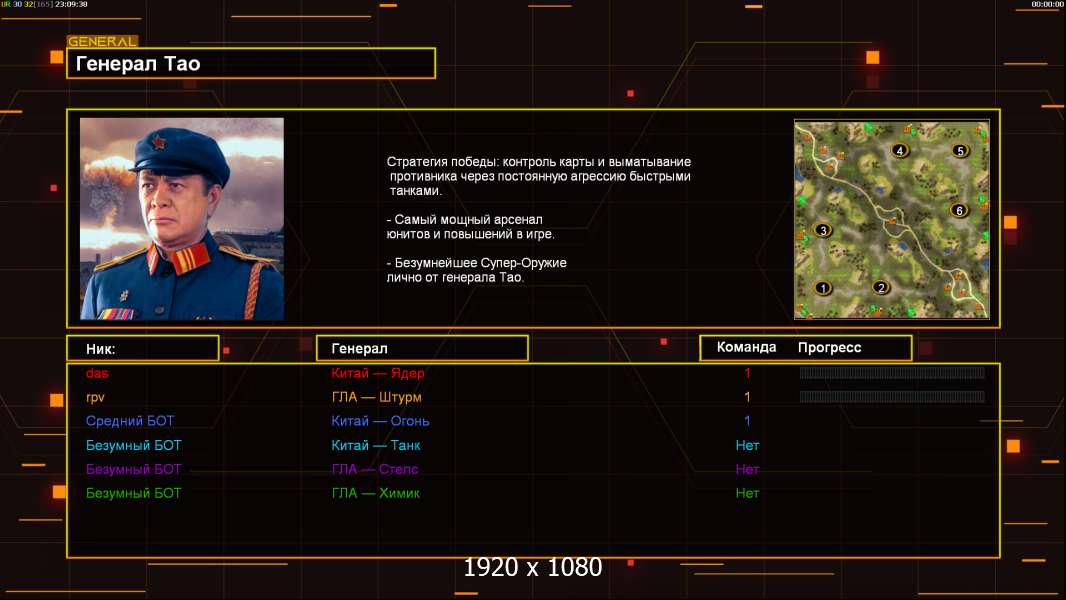1066x600 pixels.
Task: Click team number 1 in Средний БОТ row
Action: (x=747, y=421)
